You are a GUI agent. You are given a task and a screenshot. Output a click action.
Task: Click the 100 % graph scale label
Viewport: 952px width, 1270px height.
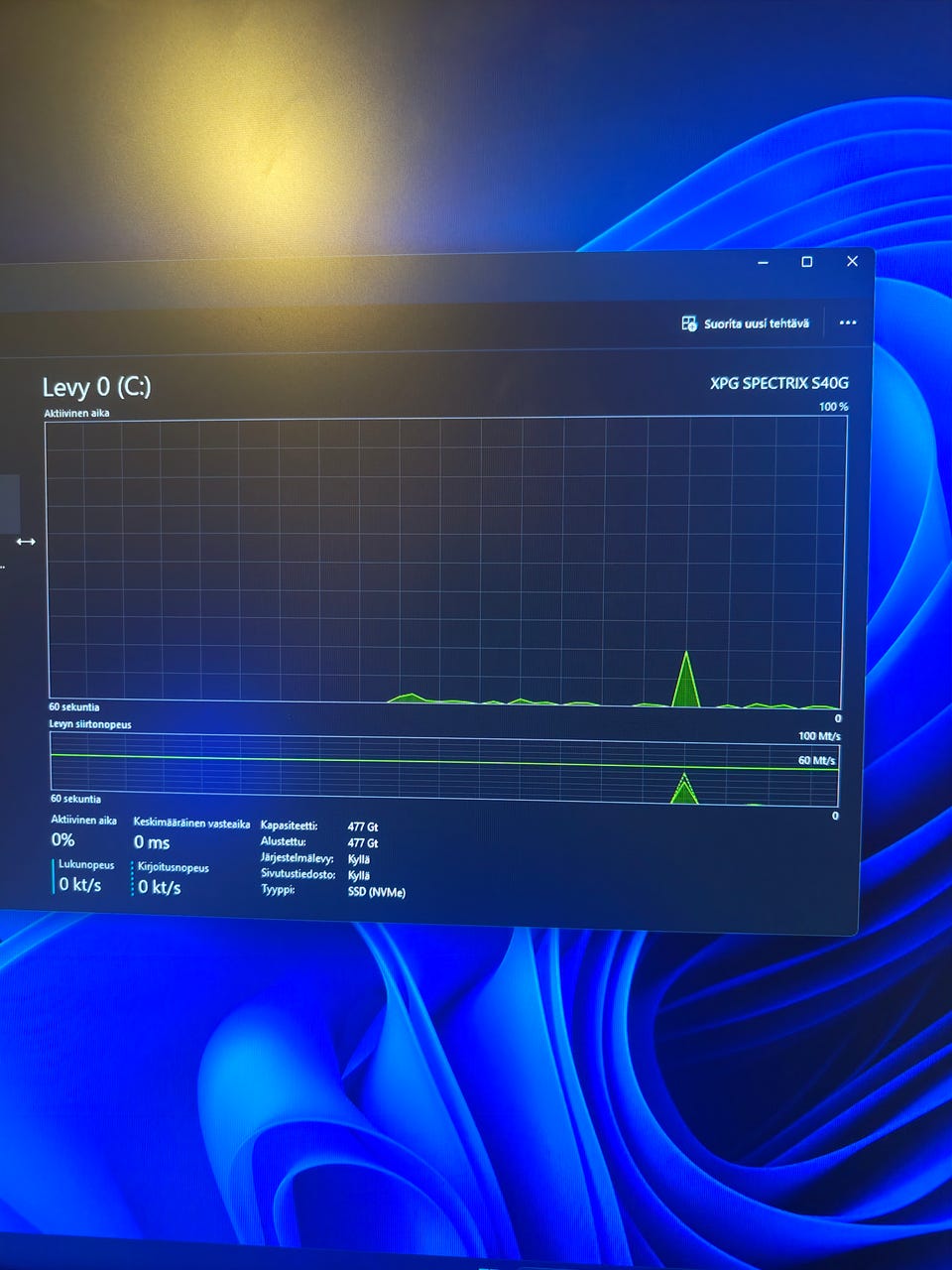click(x=834, y=407)
